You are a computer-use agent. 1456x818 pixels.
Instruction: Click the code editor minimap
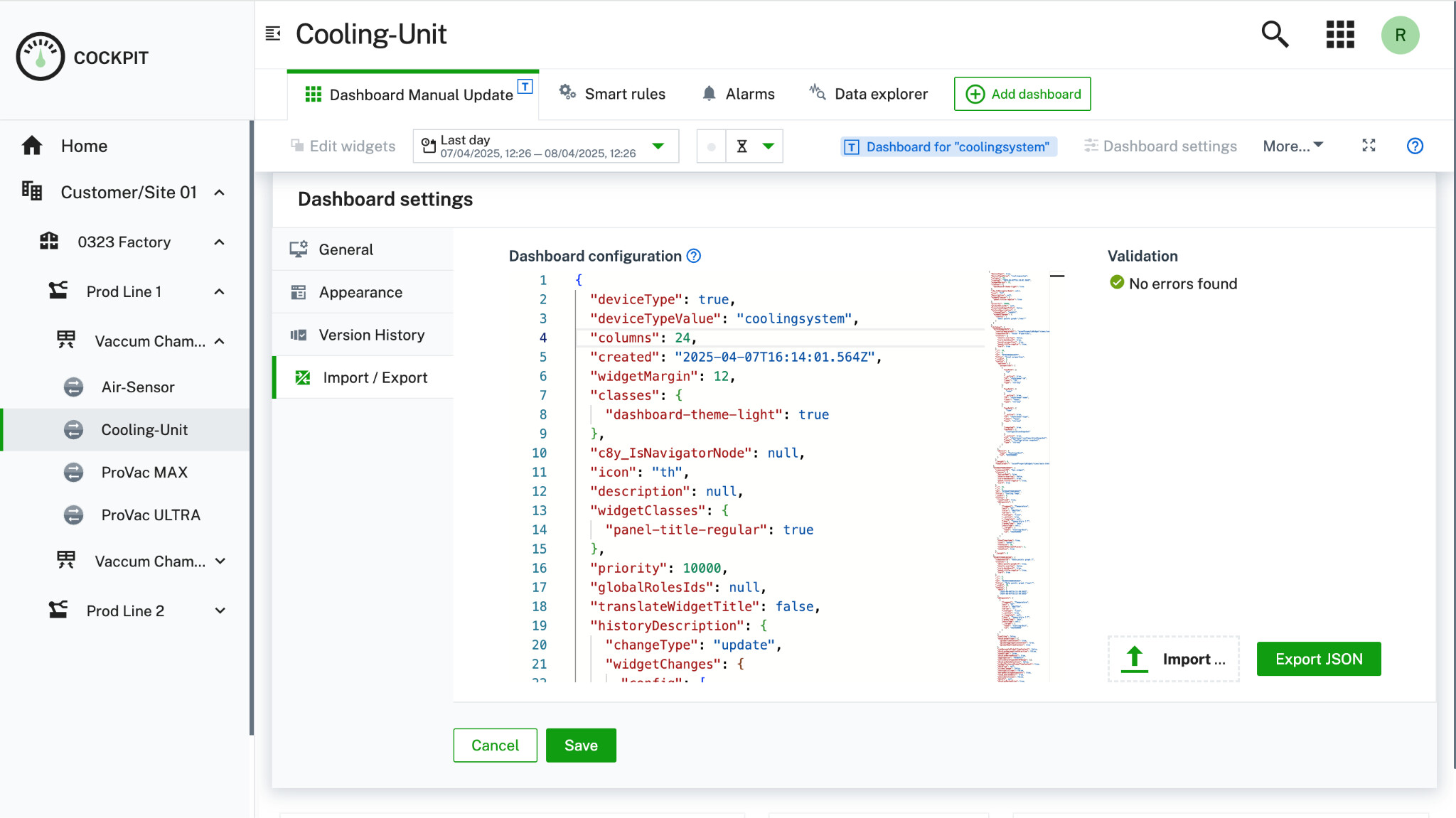1018,476
